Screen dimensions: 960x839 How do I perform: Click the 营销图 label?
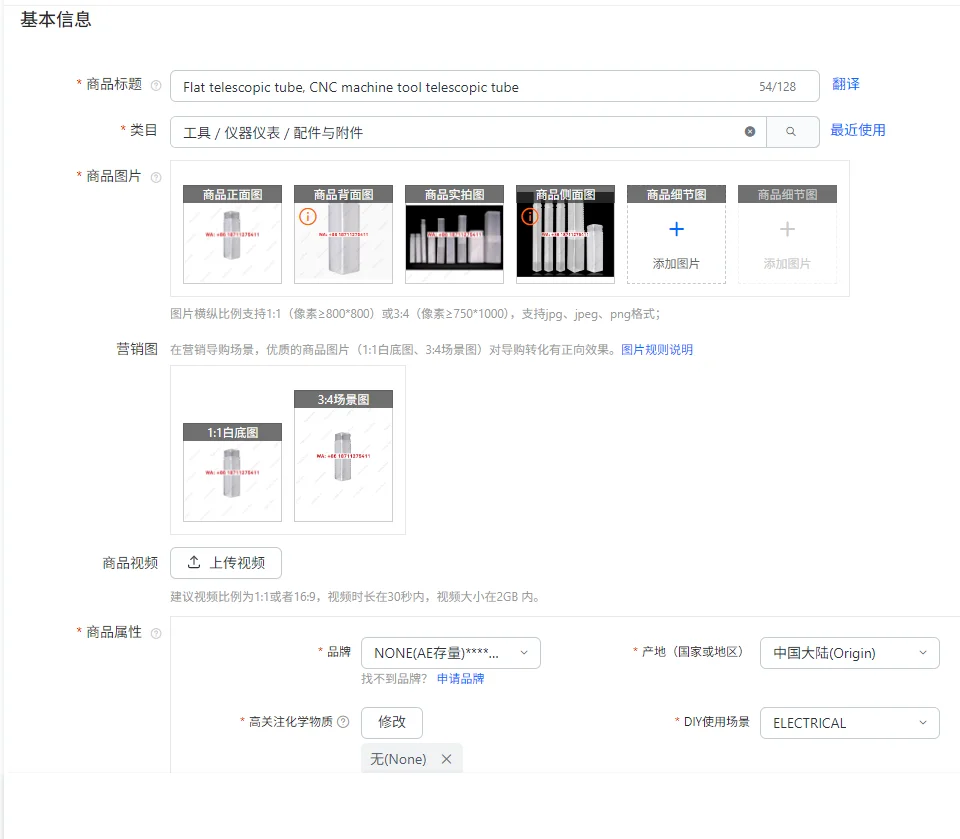point(137,349)
